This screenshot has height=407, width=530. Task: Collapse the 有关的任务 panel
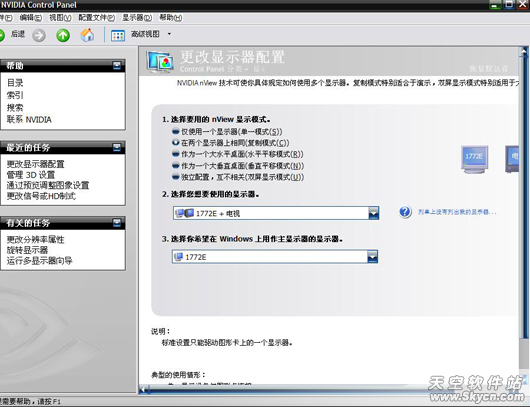coord(117,222)
